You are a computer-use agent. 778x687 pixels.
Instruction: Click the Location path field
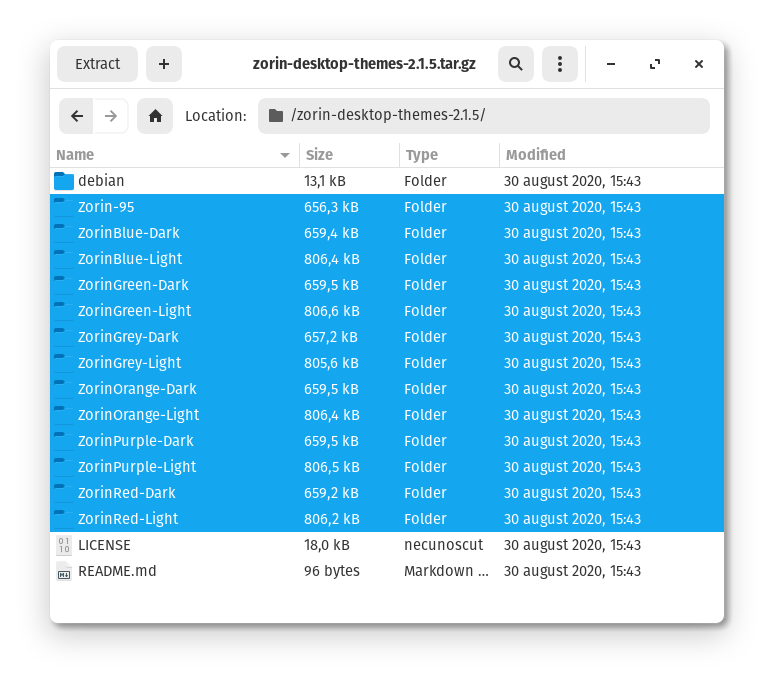coord(484,116)
